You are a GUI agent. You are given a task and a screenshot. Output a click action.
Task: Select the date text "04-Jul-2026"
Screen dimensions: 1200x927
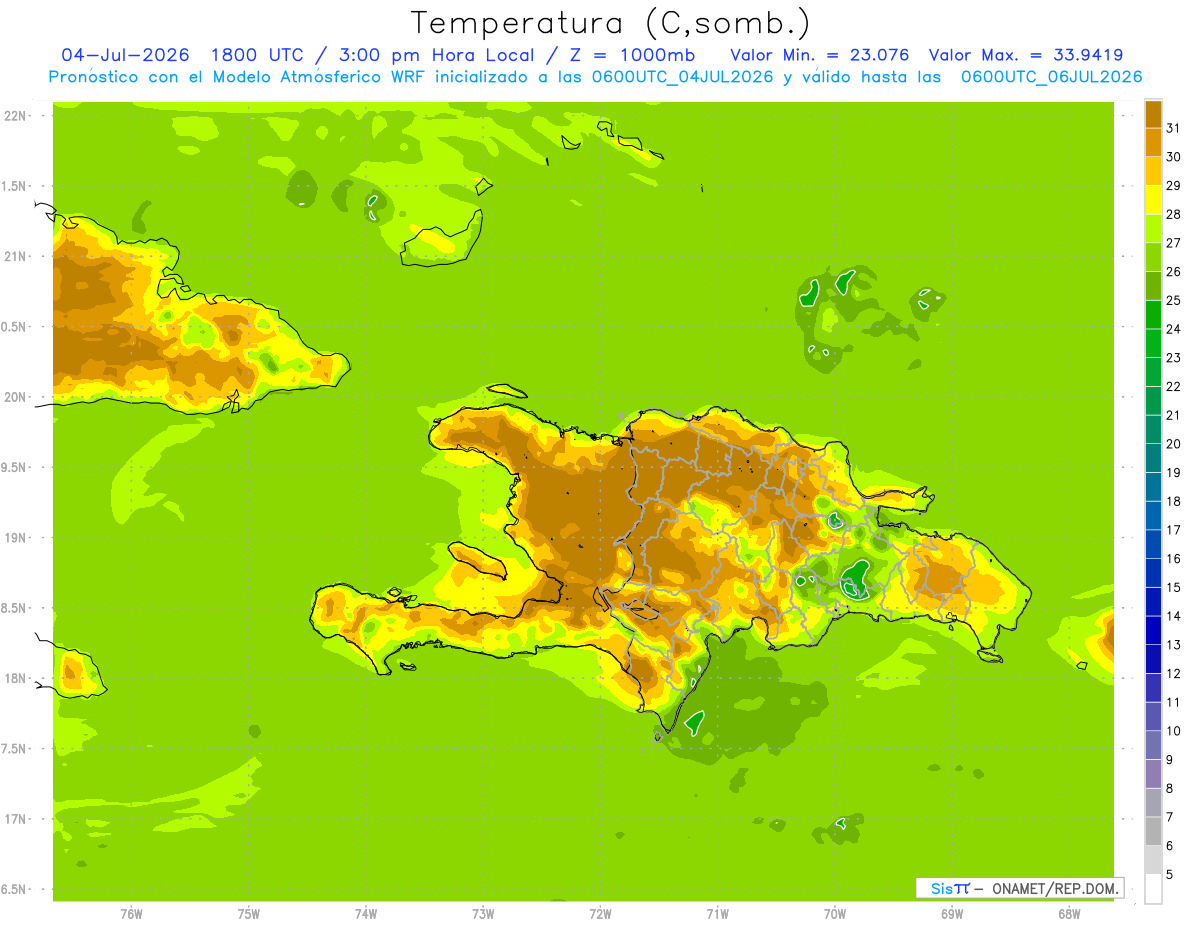click(127, 55)
